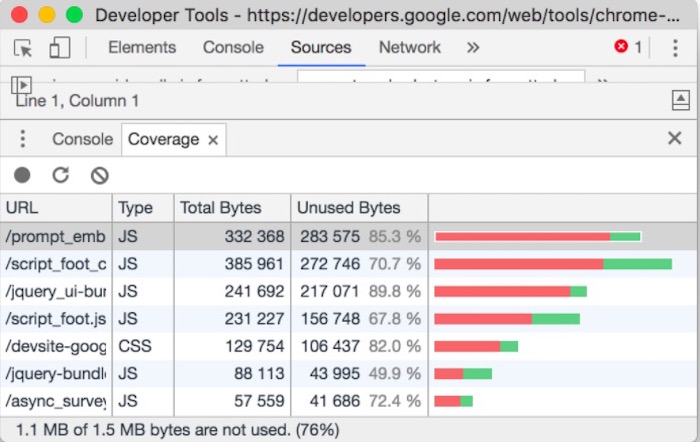Click the usage bar for /script_foot_c
The image size is (700, 442).
click(553, 264)
